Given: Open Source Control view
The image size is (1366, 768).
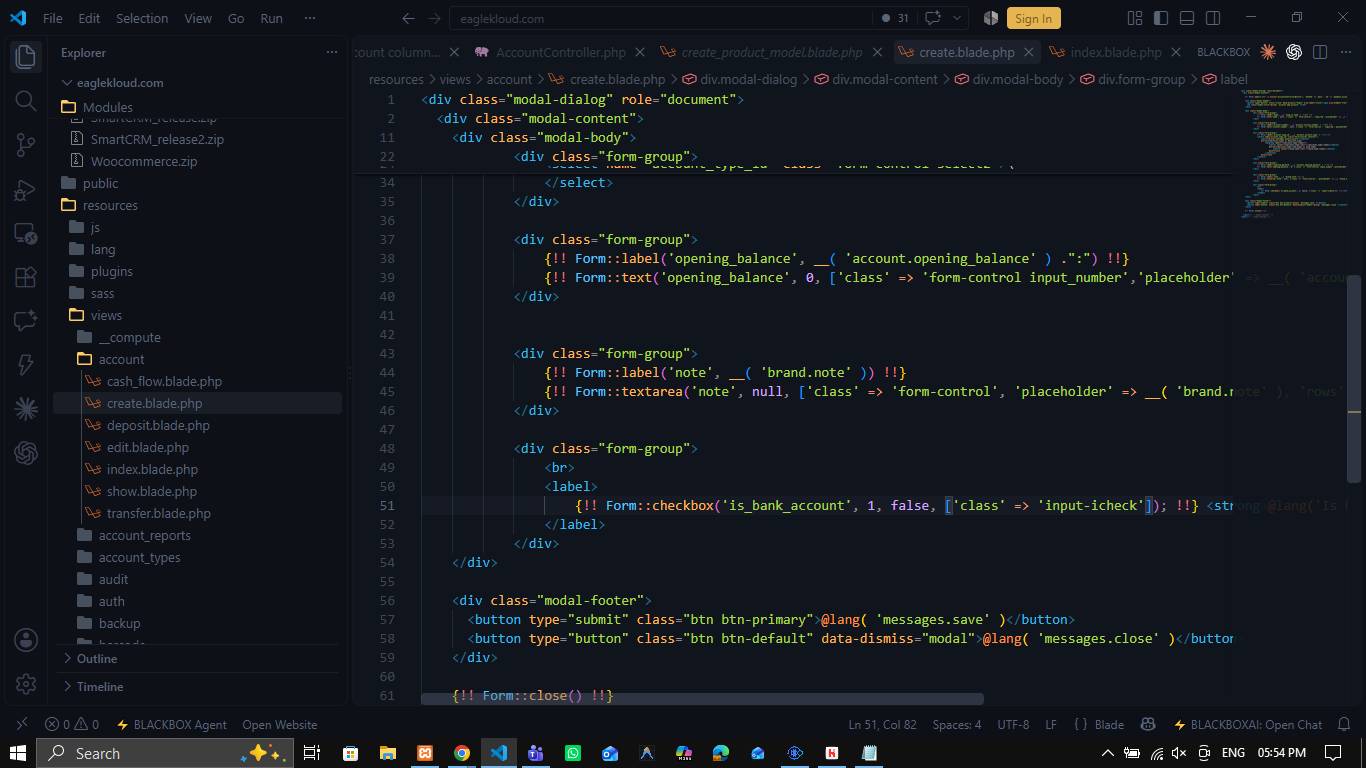Looking at the screenshot, I should 26,145.
